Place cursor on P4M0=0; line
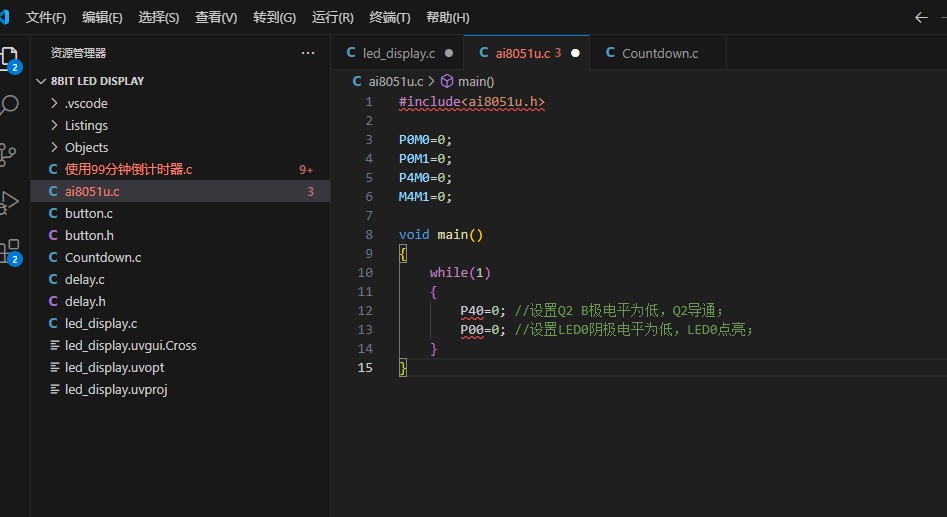The image size is (947, 517). tap(425, 178)
